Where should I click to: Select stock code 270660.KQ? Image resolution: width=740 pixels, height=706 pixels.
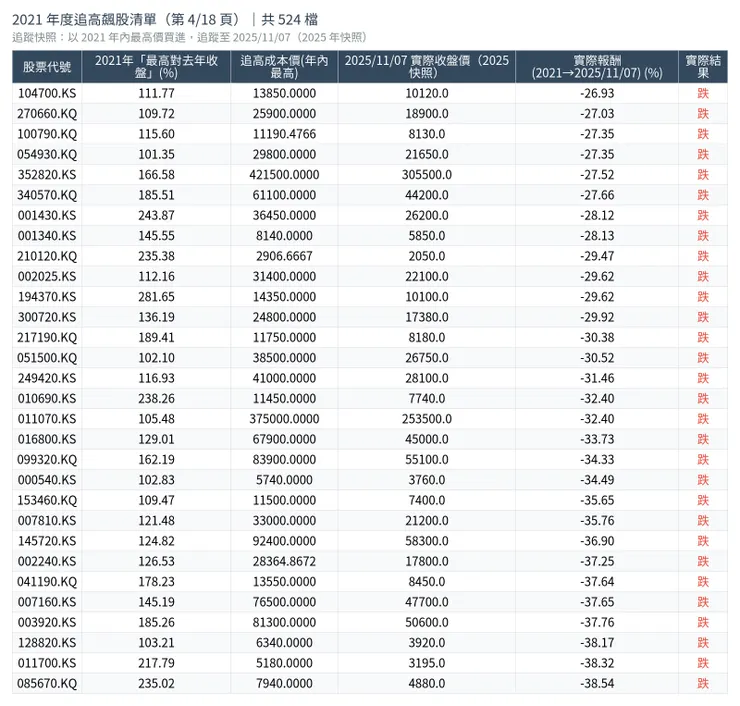47,114
